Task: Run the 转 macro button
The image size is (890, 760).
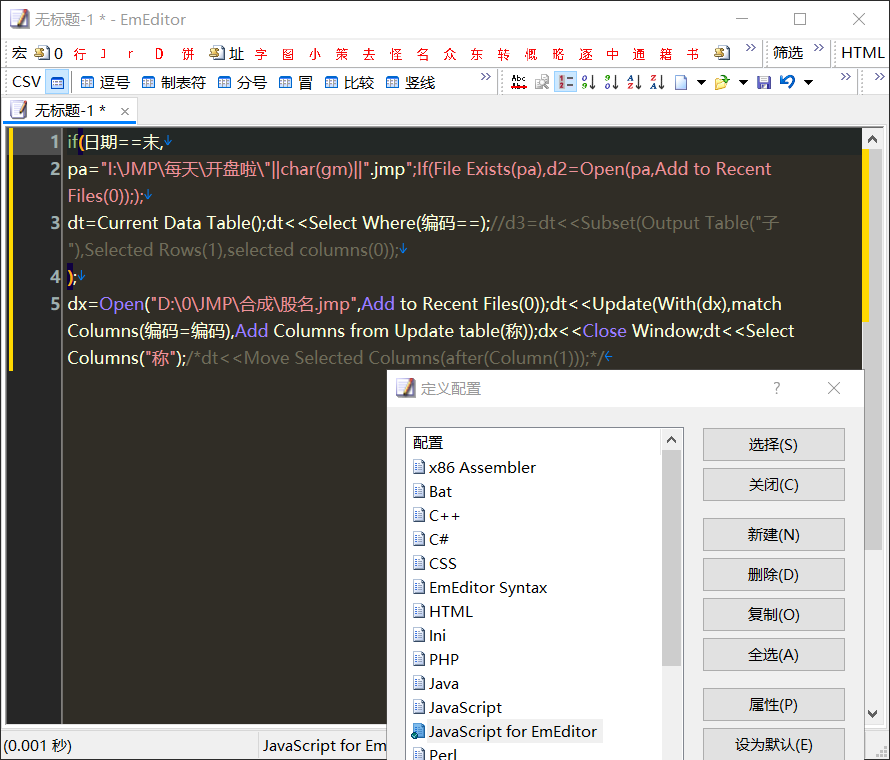Action: [503, 54]
